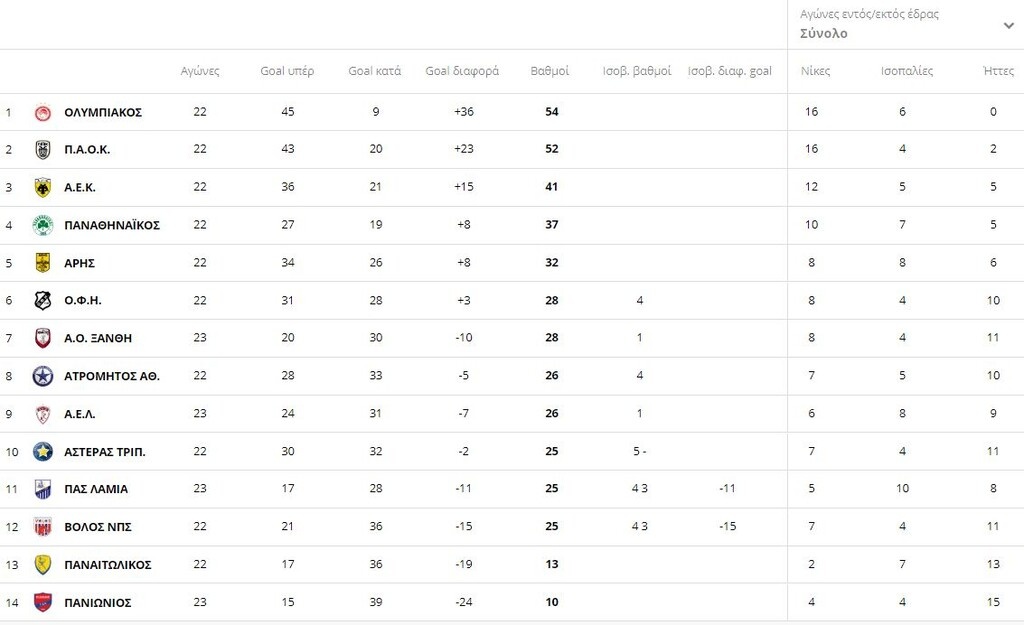1024x625 pixels.
Task: Expand the home/away matches dropdown arrow
Action: click(1008, 25)
